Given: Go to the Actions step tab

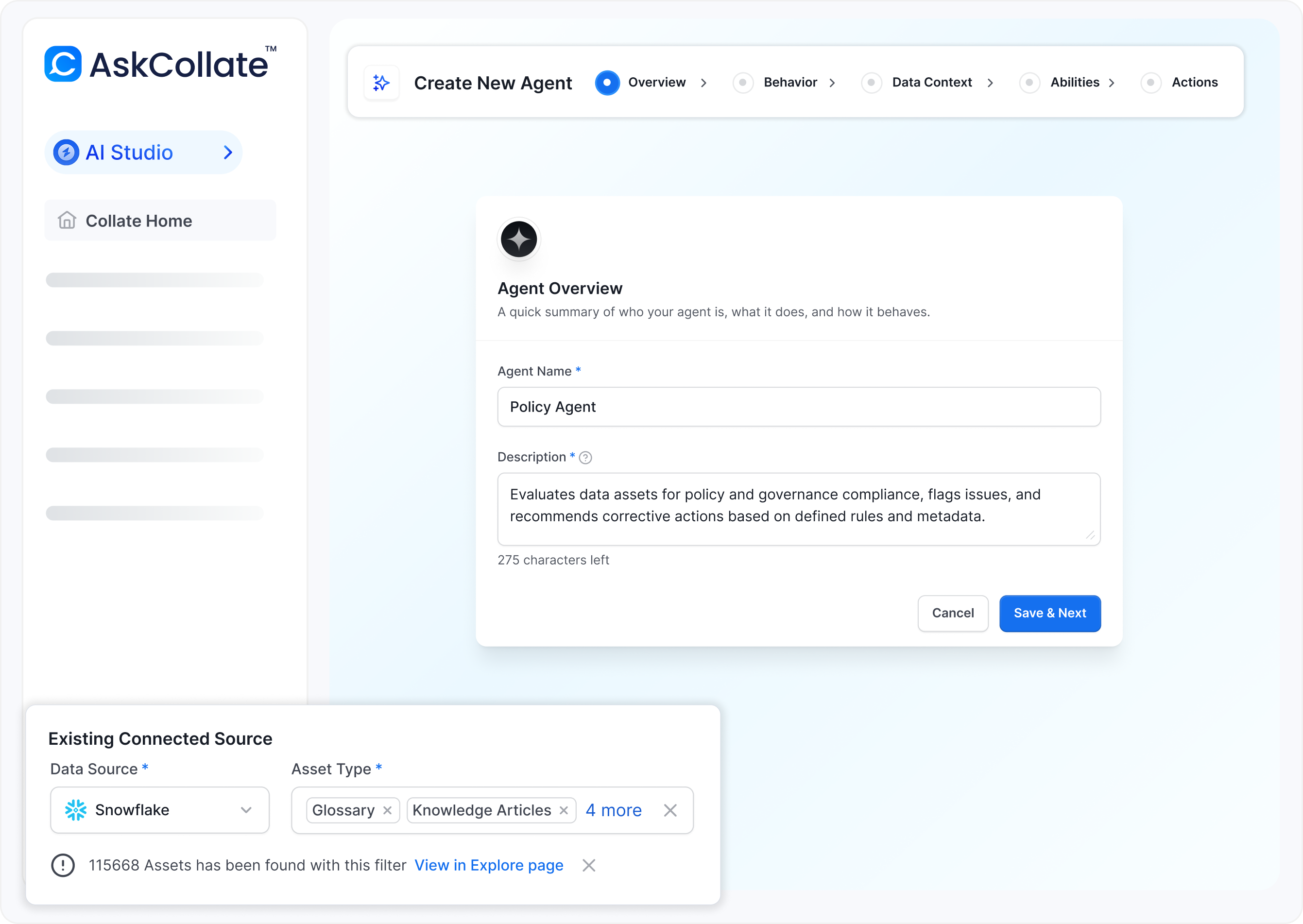Looking at the screenshot, I should point(1194,83).
